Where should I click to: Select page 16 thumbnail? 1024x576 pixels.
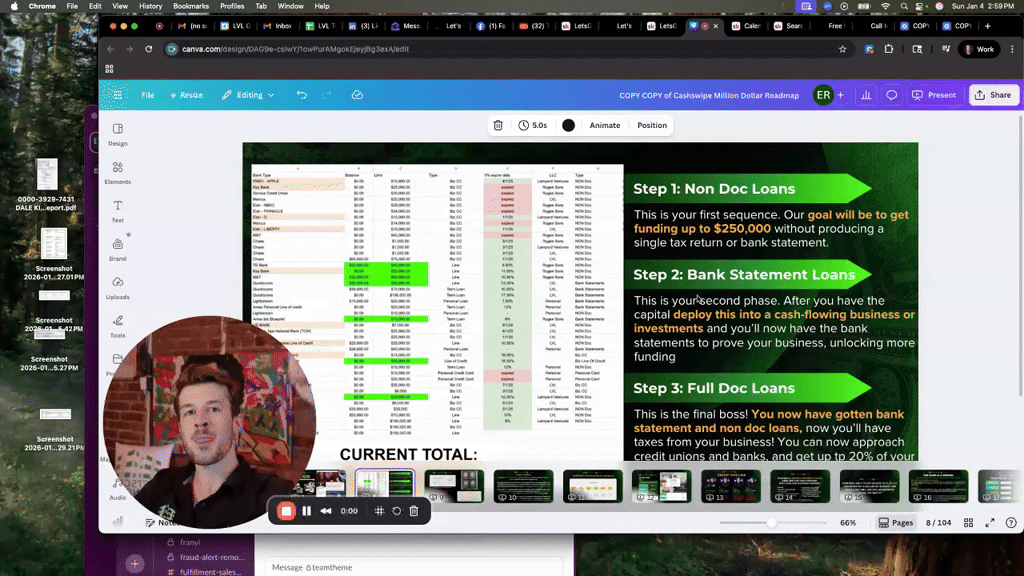[938, 486]
